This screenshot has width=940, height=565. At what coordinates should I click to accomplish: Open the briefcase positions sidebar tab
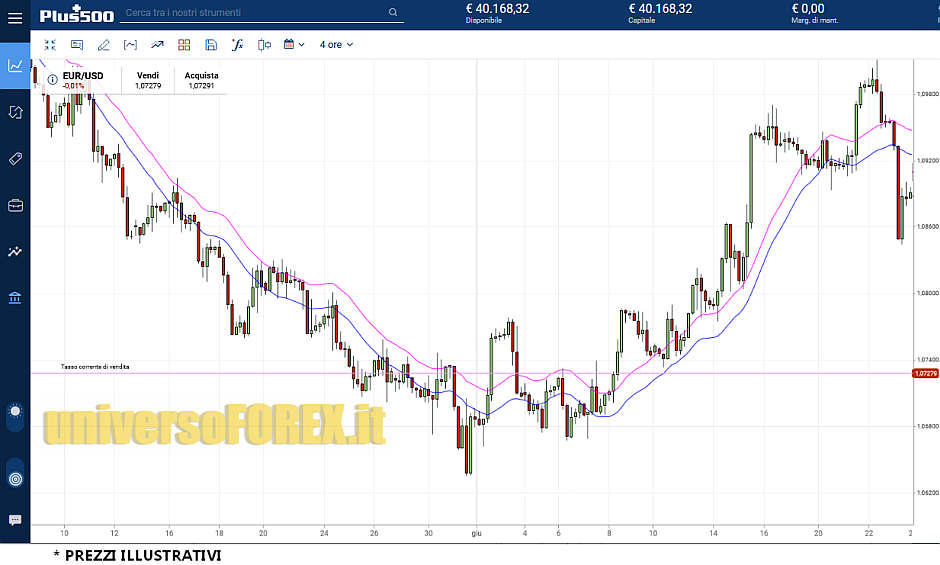click(15, 205)
